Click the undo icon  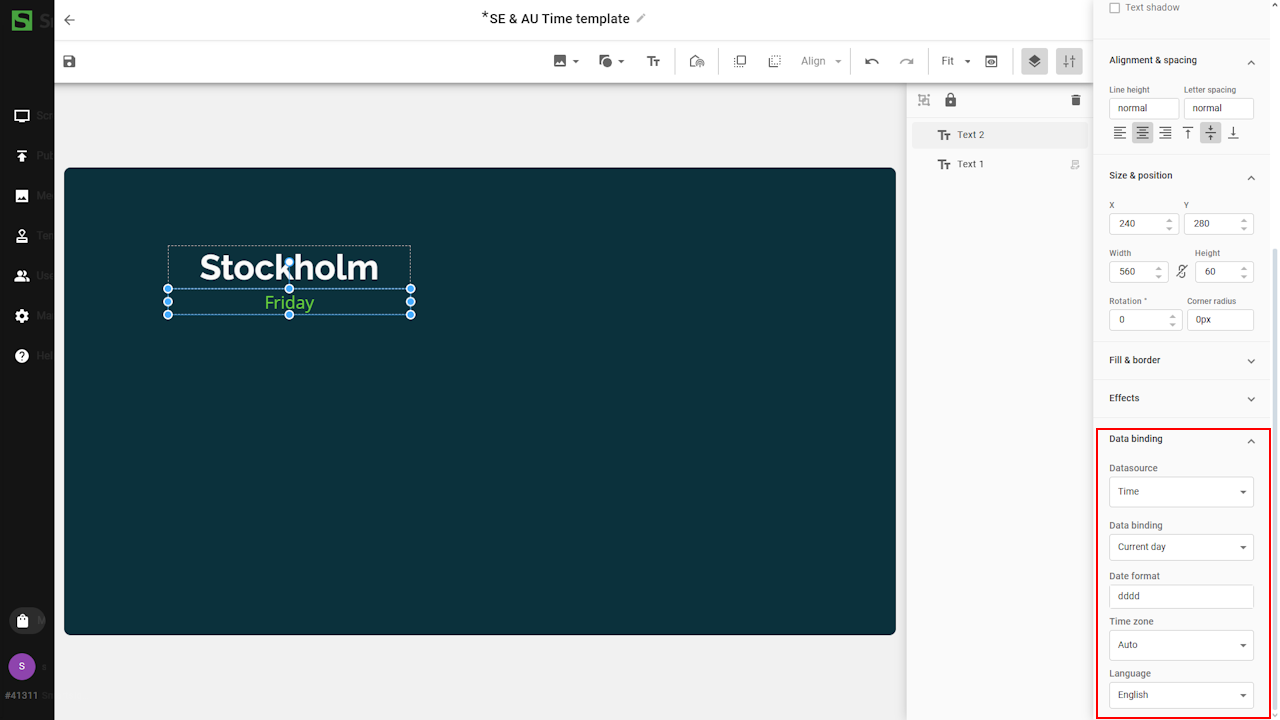872,62
